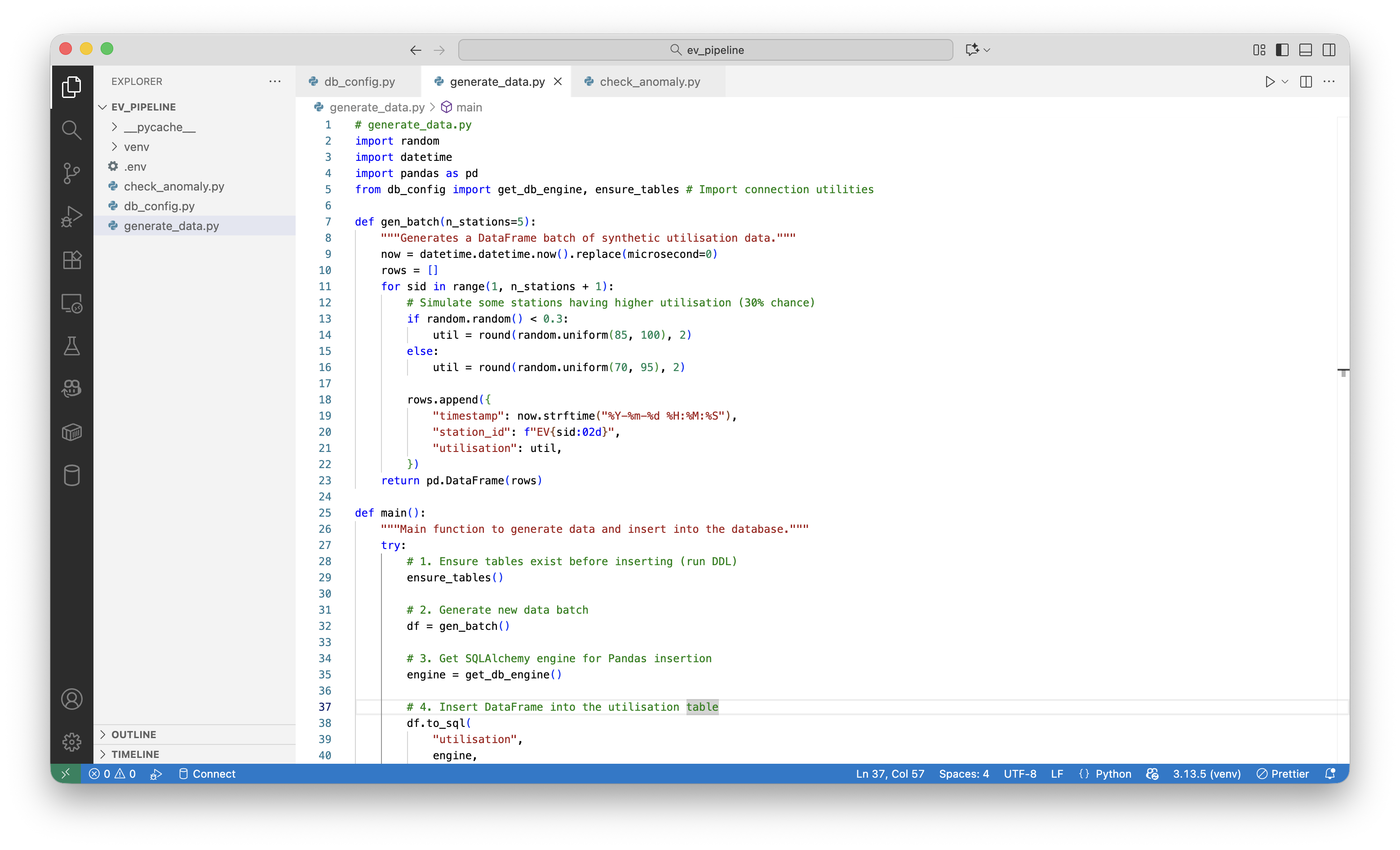This screenshot has height=850, width=1400.
Task: Open run options dropdown arrow
Action: 1285,82
